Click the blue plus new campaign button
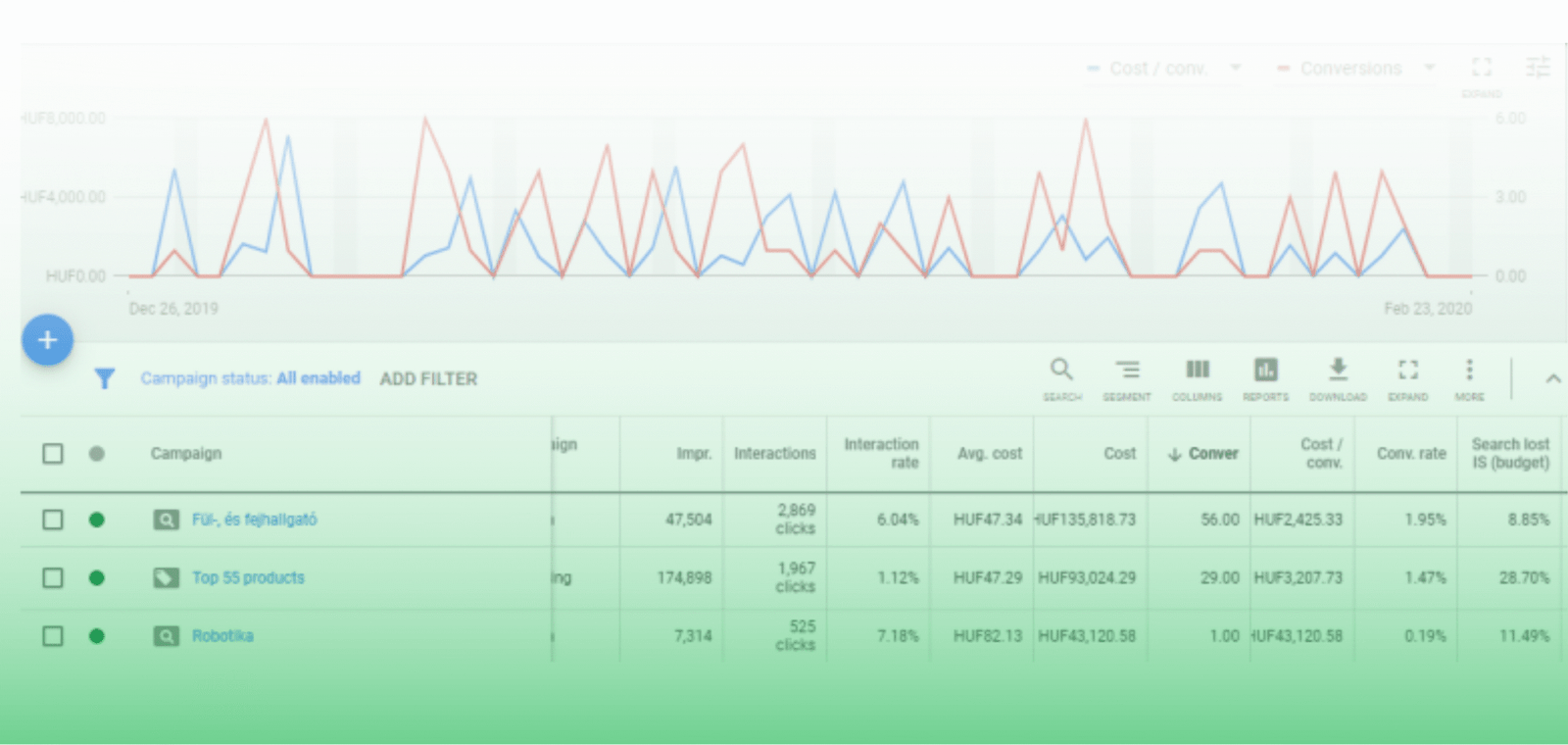Image resolution: width=1568 pixels, height=745 pixels. point(47,340)
